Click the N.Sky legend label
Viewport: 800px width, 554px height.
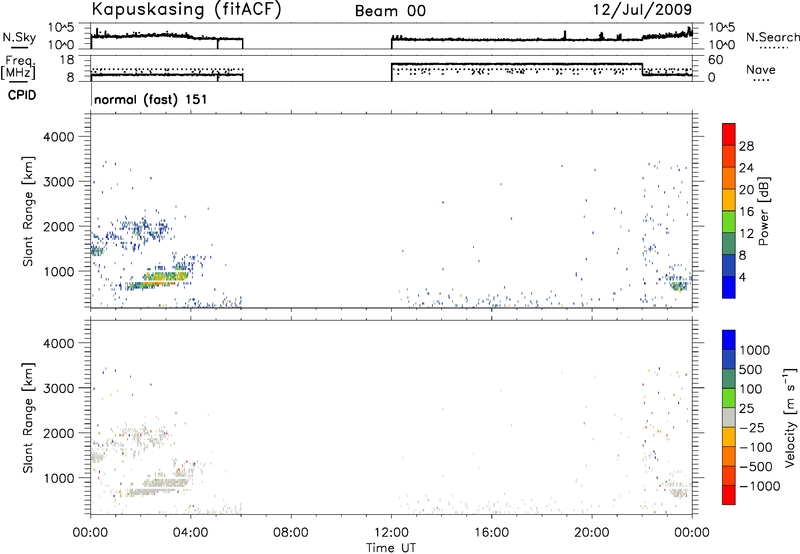(x=19, y=37)
